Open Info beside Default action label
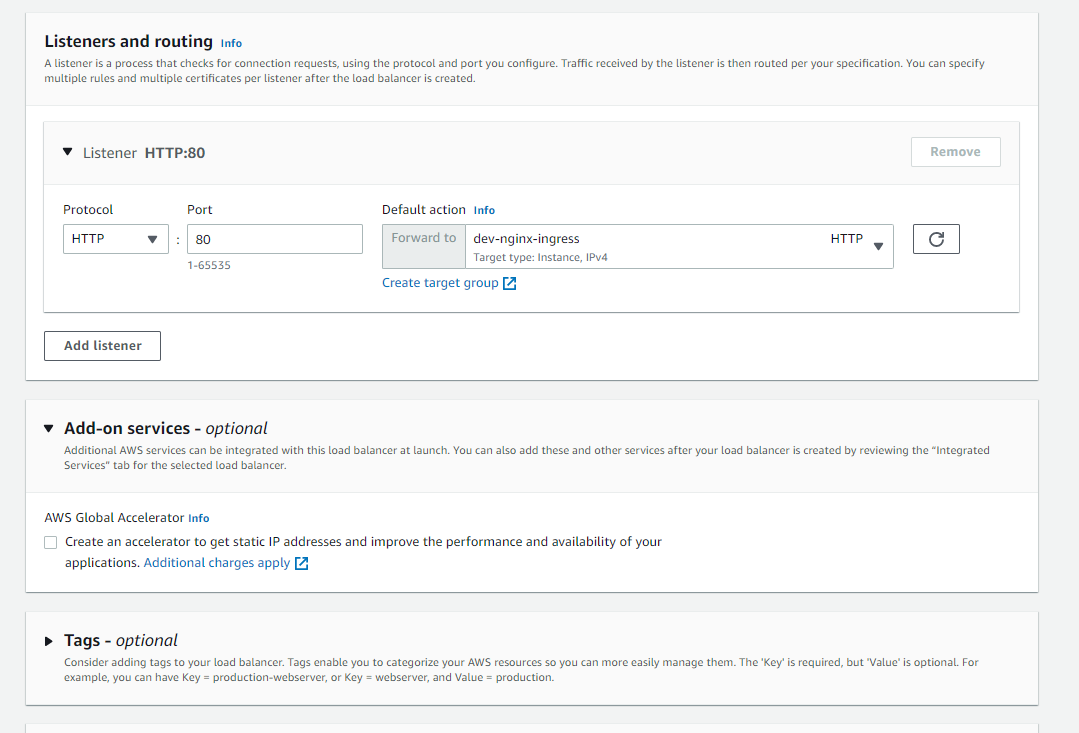 484,210
